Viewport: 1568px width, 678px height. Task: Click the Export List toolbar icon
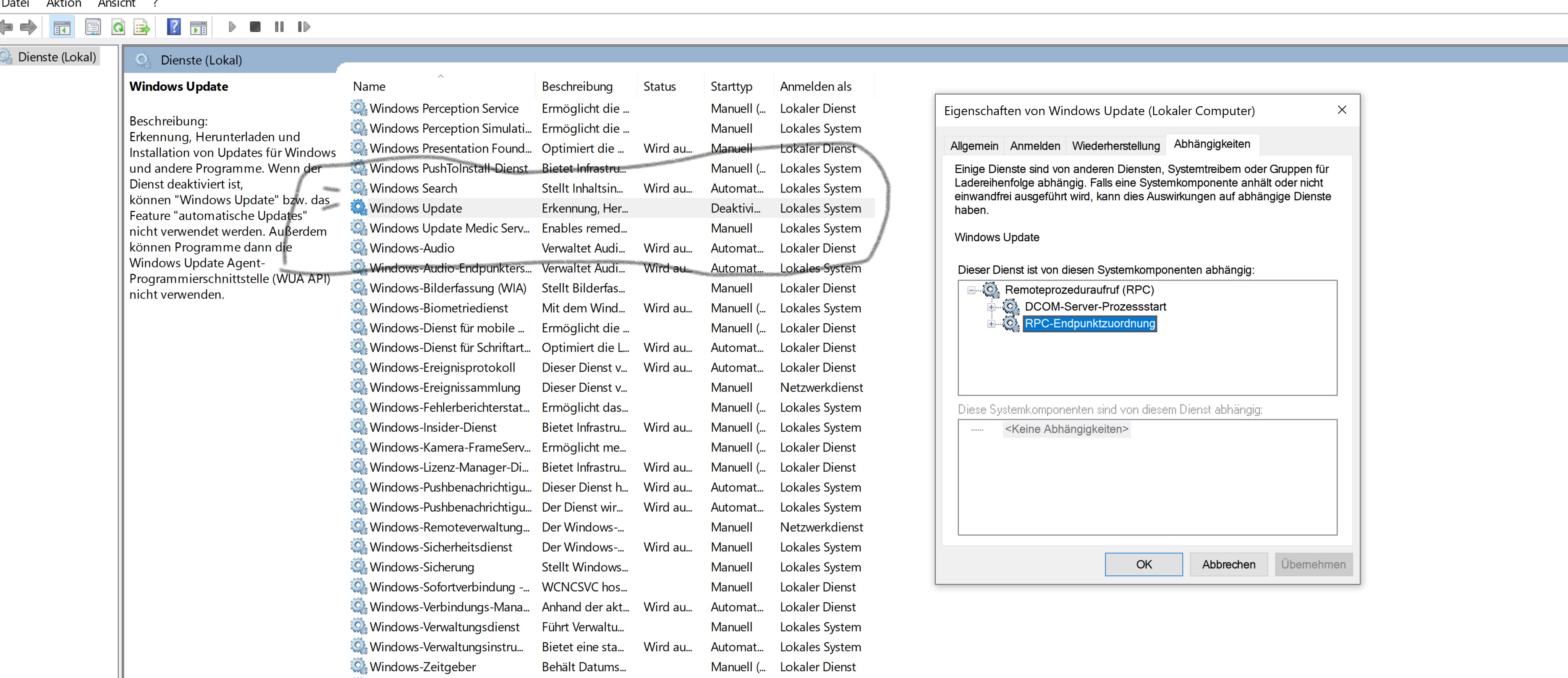point(141,27)
